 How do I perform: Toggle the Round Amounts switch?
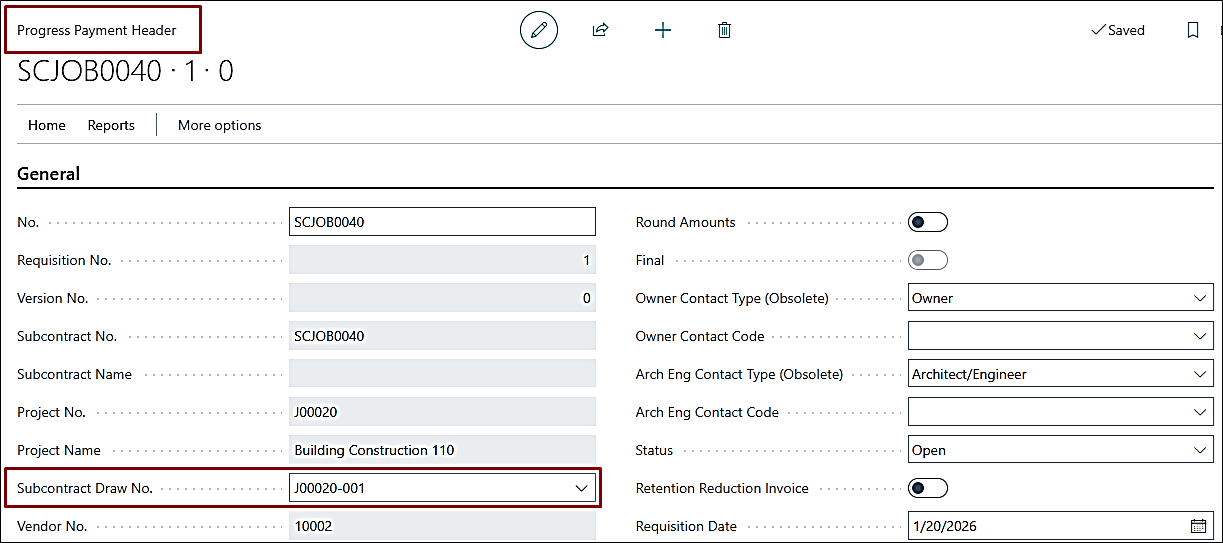tap(927, 222)
